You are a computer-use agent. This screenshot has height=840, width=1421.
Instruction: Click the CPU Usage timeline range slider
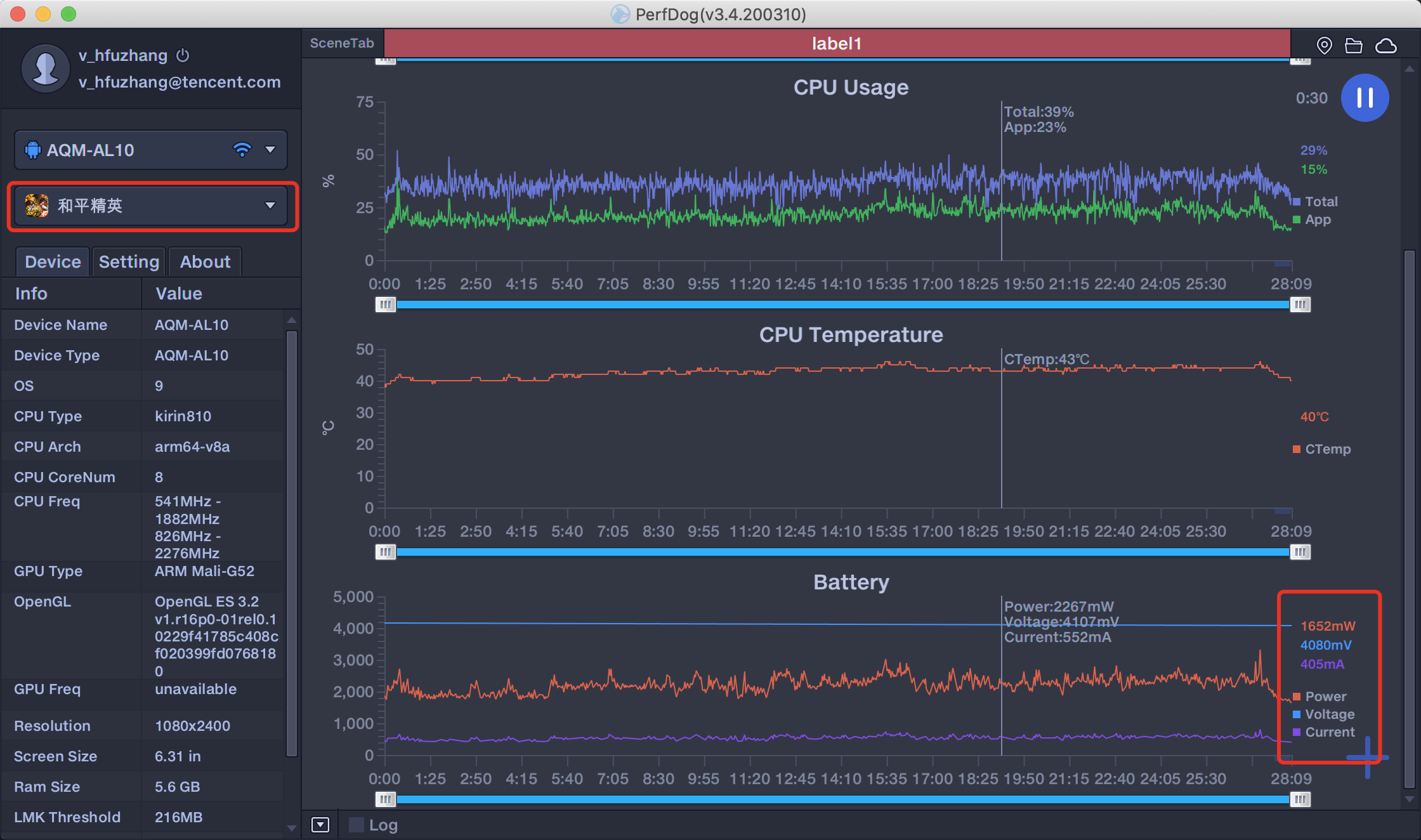pyautogui.click(x=842, y=305)
